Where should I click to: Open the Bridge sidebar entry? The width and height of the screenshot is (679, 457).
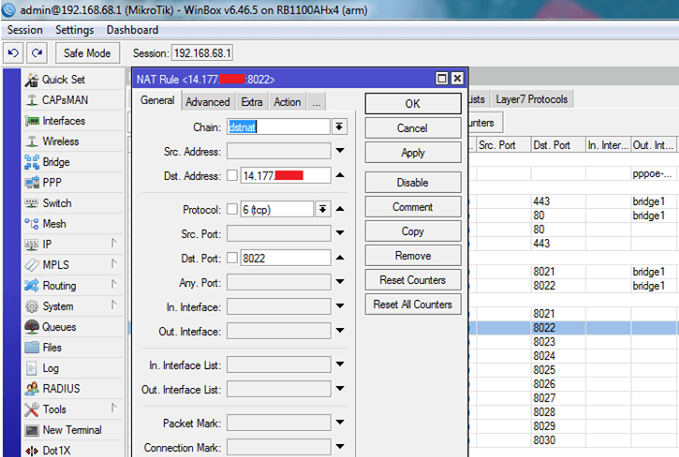pyautogui.click(x=56, y=162)
